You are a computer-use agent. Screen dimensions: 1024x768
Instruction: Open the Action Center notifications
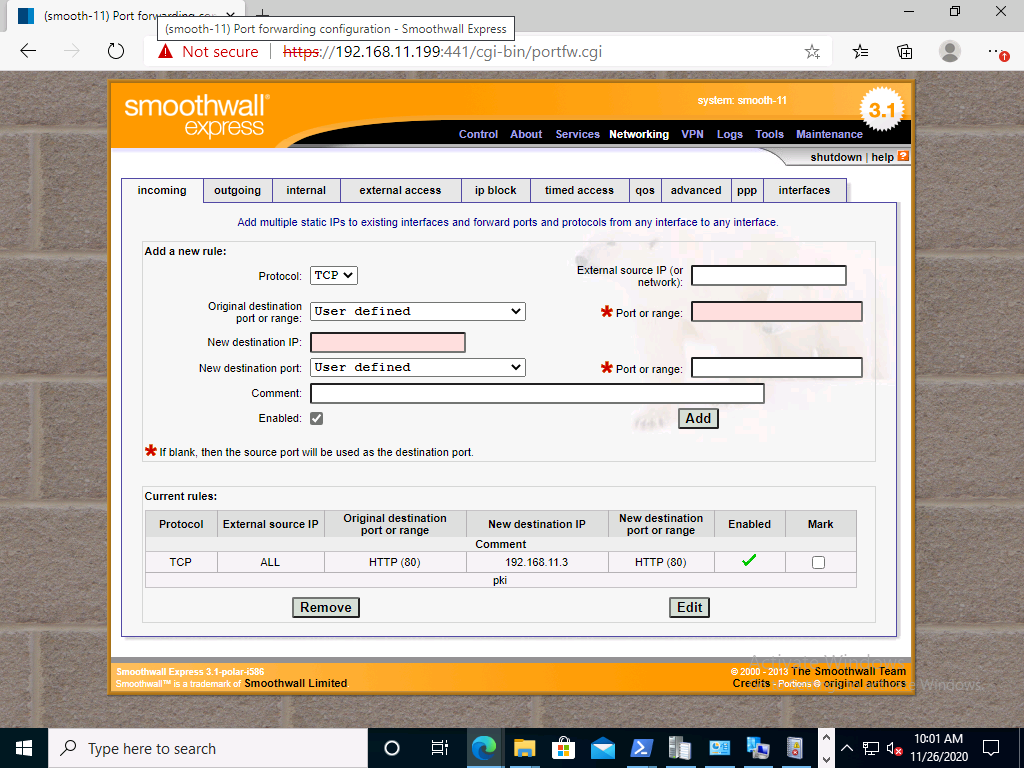click(991, 748)
